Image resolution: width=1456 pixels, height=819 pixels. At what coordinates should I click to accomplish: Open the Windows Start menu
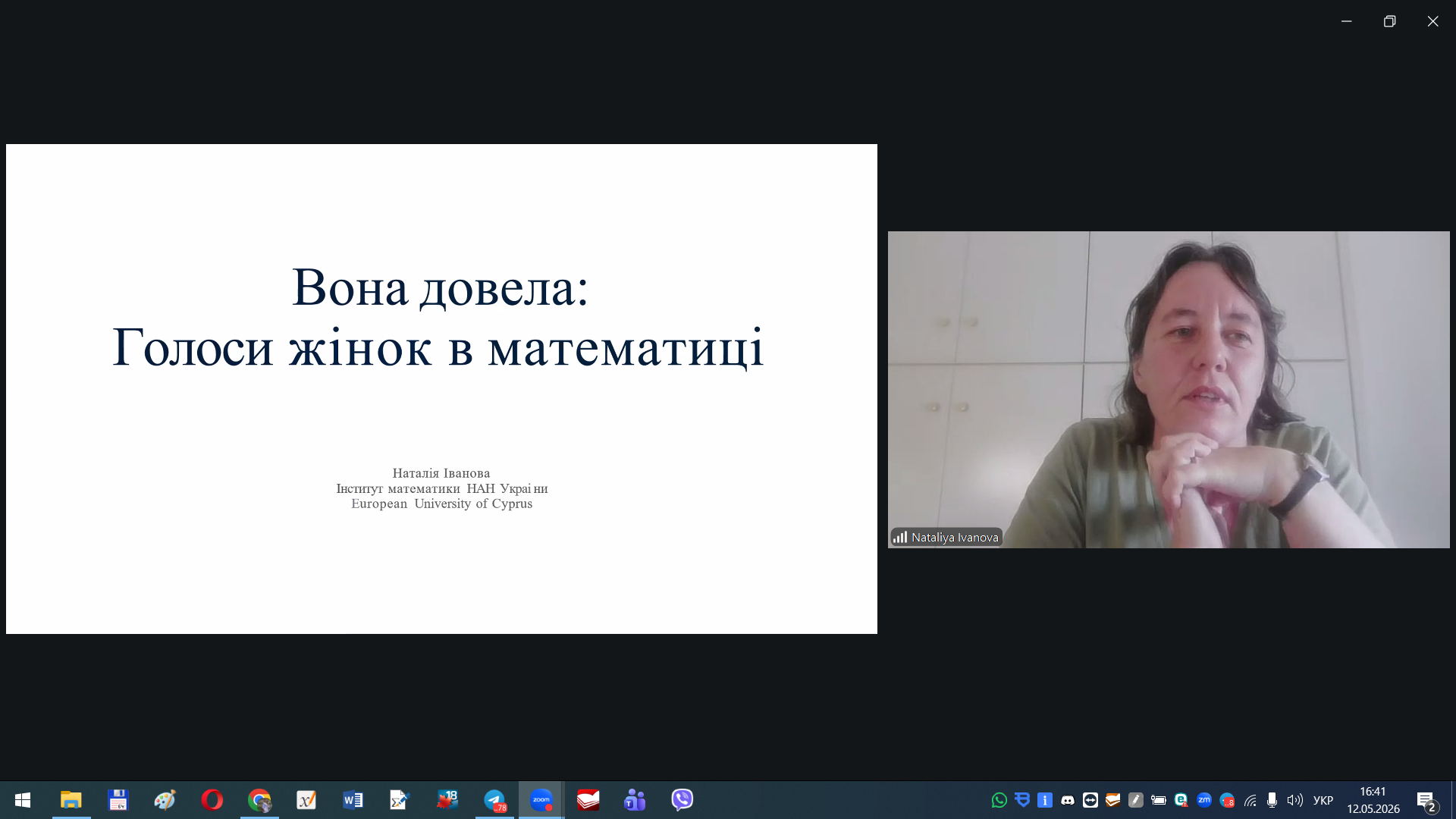[x=23, y=800]
